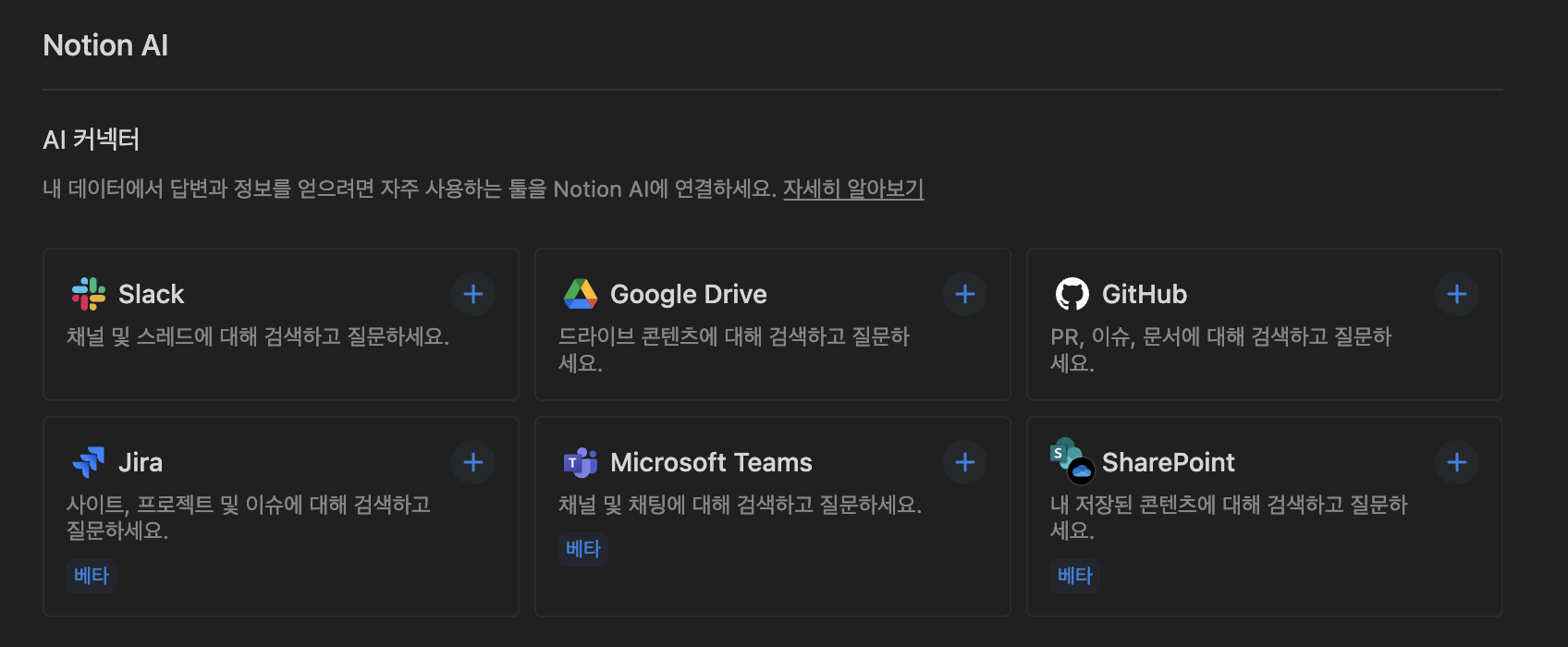Viewport: 1568px width, 647px height.
Task: Click the AI 커넥터 section heading
Action: tap(92, 140)
